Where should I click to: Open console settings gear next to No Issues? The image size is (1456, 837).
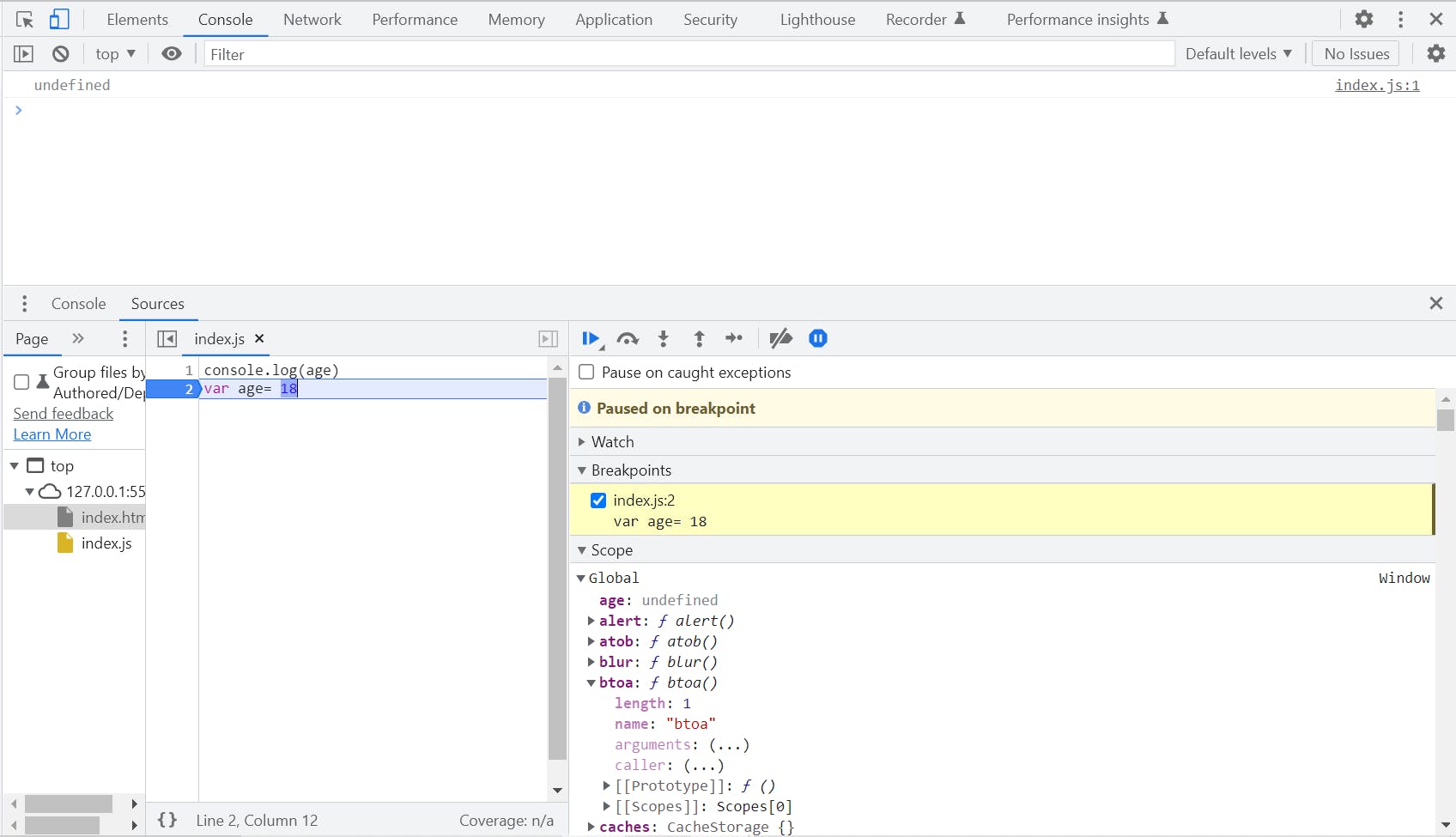point(1436,53)
